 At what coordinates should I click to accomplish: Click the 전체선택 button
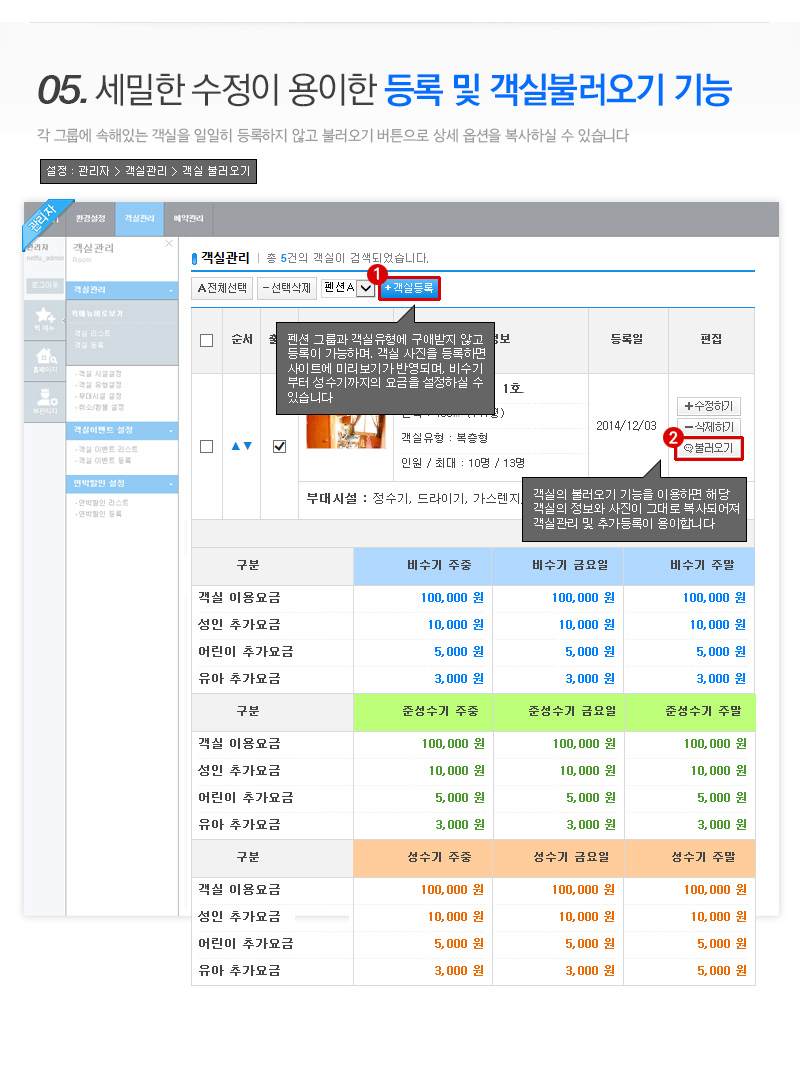pyautogui.click(x=222, y=288)
